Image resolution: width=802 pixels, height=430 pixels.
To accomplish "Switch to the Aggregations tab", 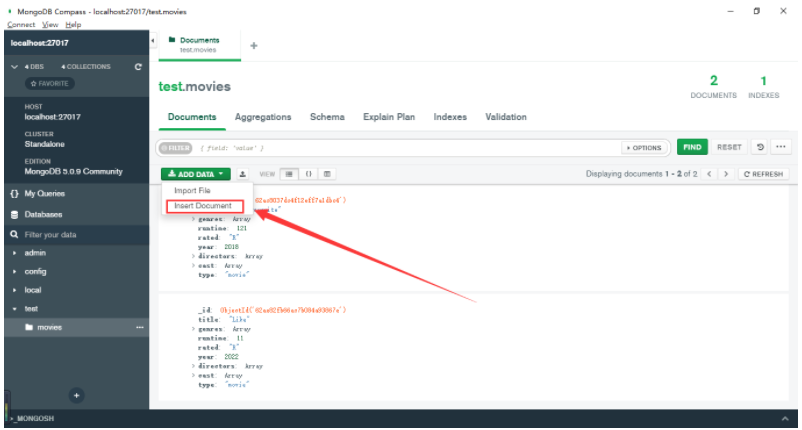I will [263, 117].
